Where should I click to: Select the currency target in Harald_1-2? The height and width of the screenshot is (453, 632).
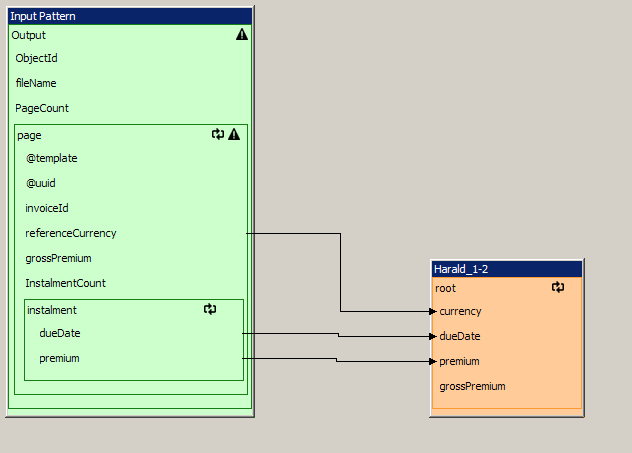coord(460,311)
